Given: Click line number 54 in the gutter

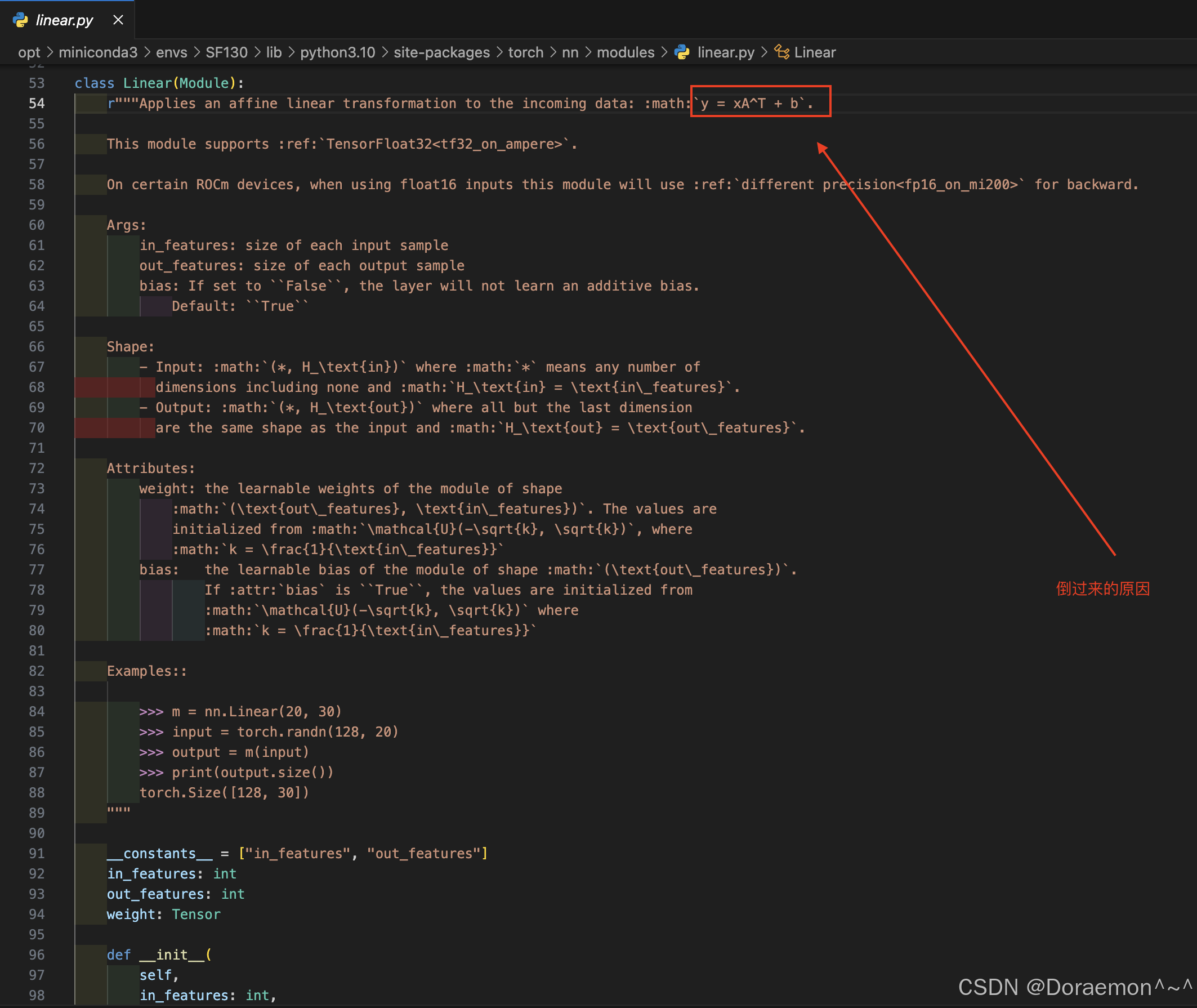Looking at the screenshot, I should coord(37,104).
